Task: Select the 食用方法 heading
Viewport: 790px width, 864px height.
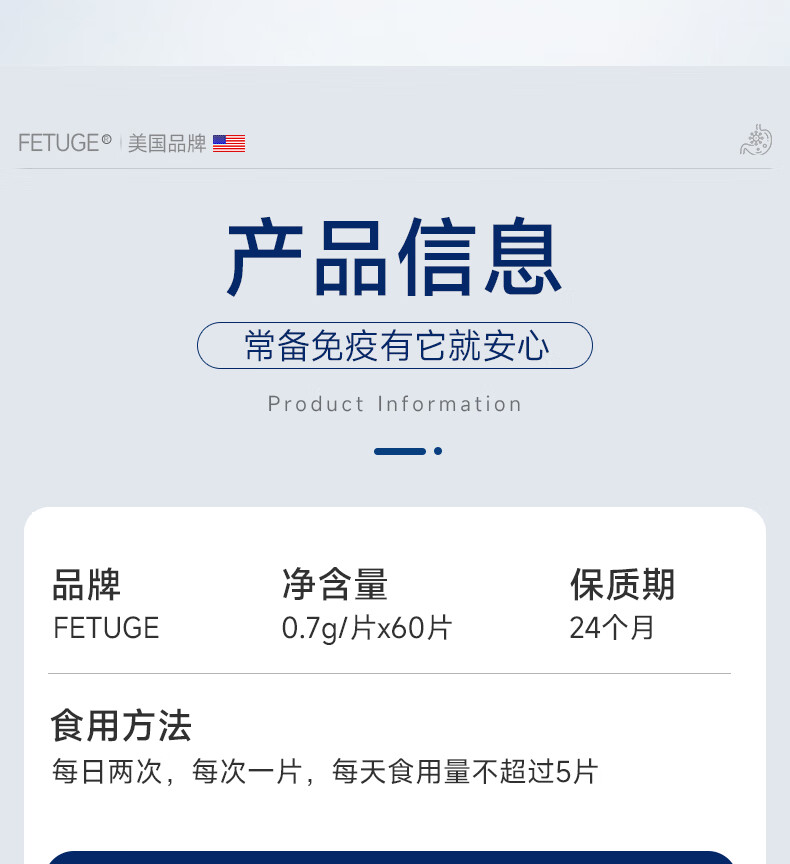Action: 121,726
